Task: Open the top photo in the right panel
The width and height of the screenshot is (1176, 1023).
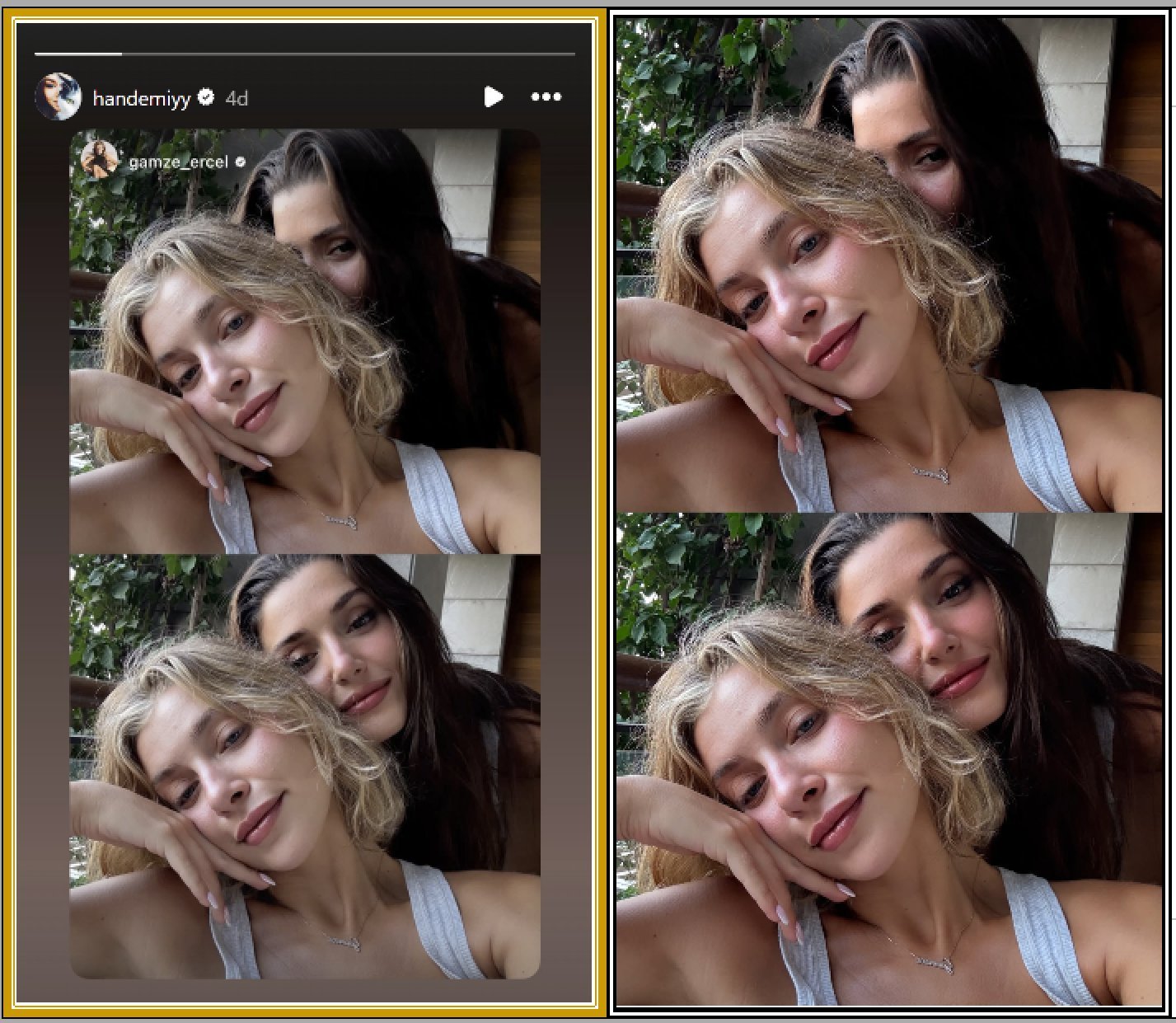Action: pos(888,264)
